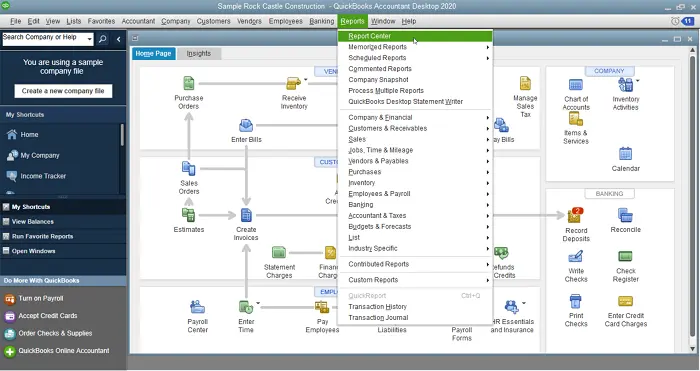This screenshot has width=700, height=371.
Task: Click the Payroll Center icon
Action: (x=197, y=307)
